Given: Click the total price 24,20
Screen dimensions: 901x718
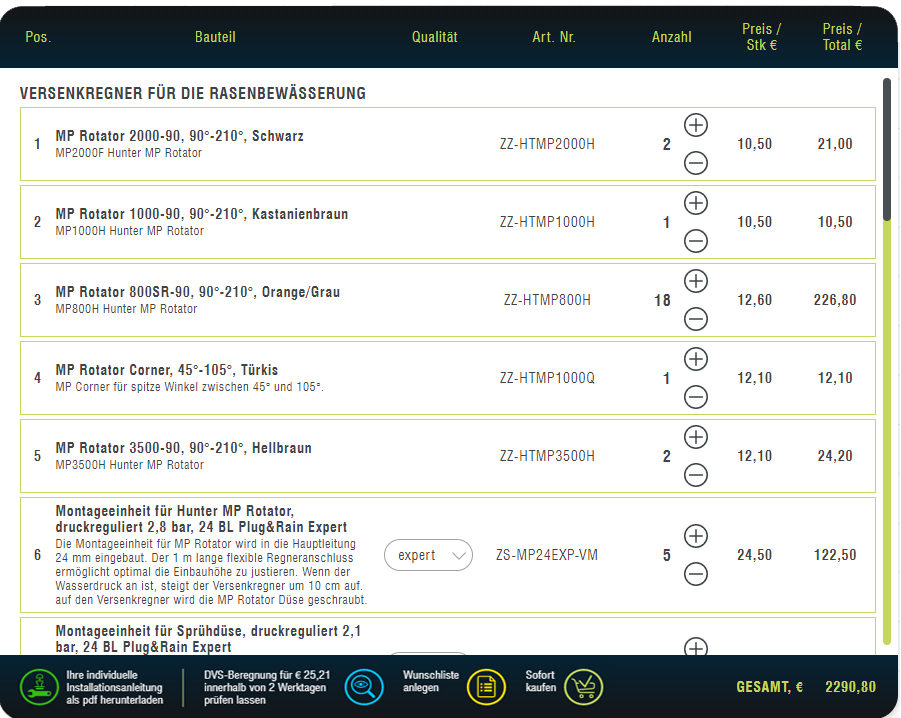Looking at the screenshot, I should click(835, 457).
